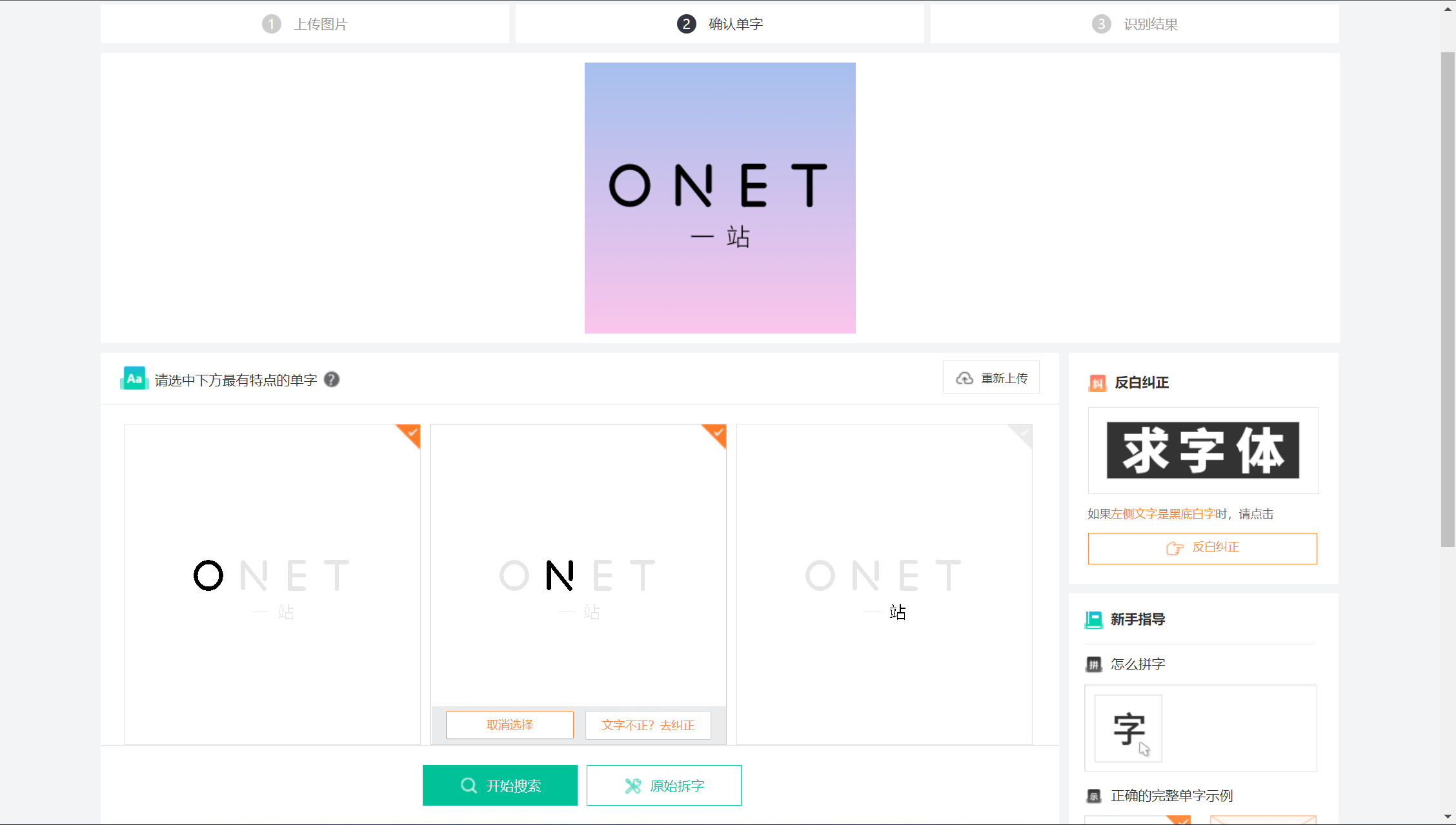Click the 新手指导 book icon
Image resolution: width=1456 pixels, height=825 pixels.
(x=1094, y=619)
